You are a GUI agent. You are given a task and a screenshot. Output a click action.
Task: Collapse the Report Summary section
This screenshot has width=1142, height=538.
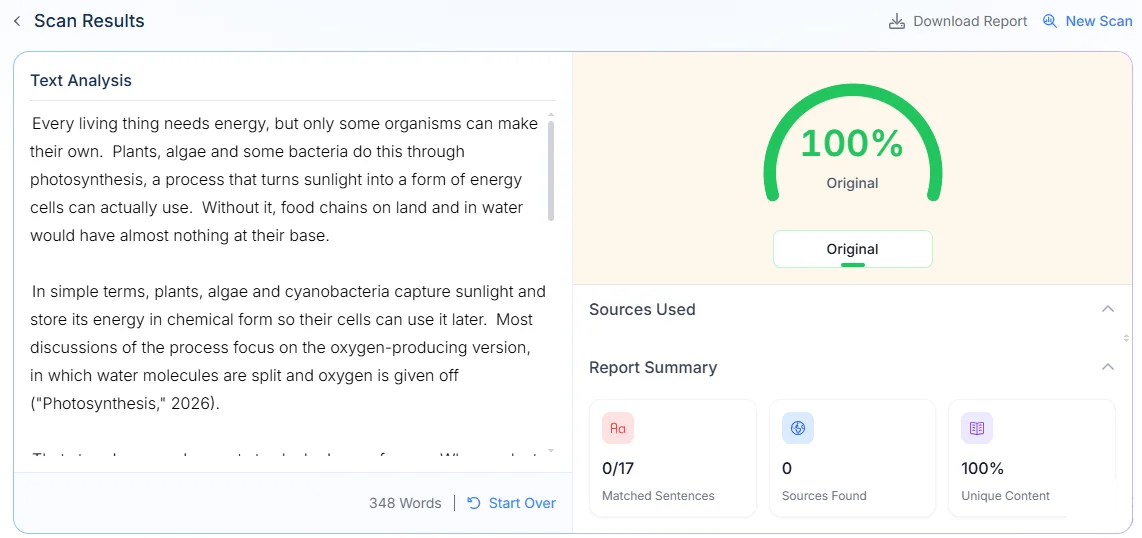(x=1108, y=367)
